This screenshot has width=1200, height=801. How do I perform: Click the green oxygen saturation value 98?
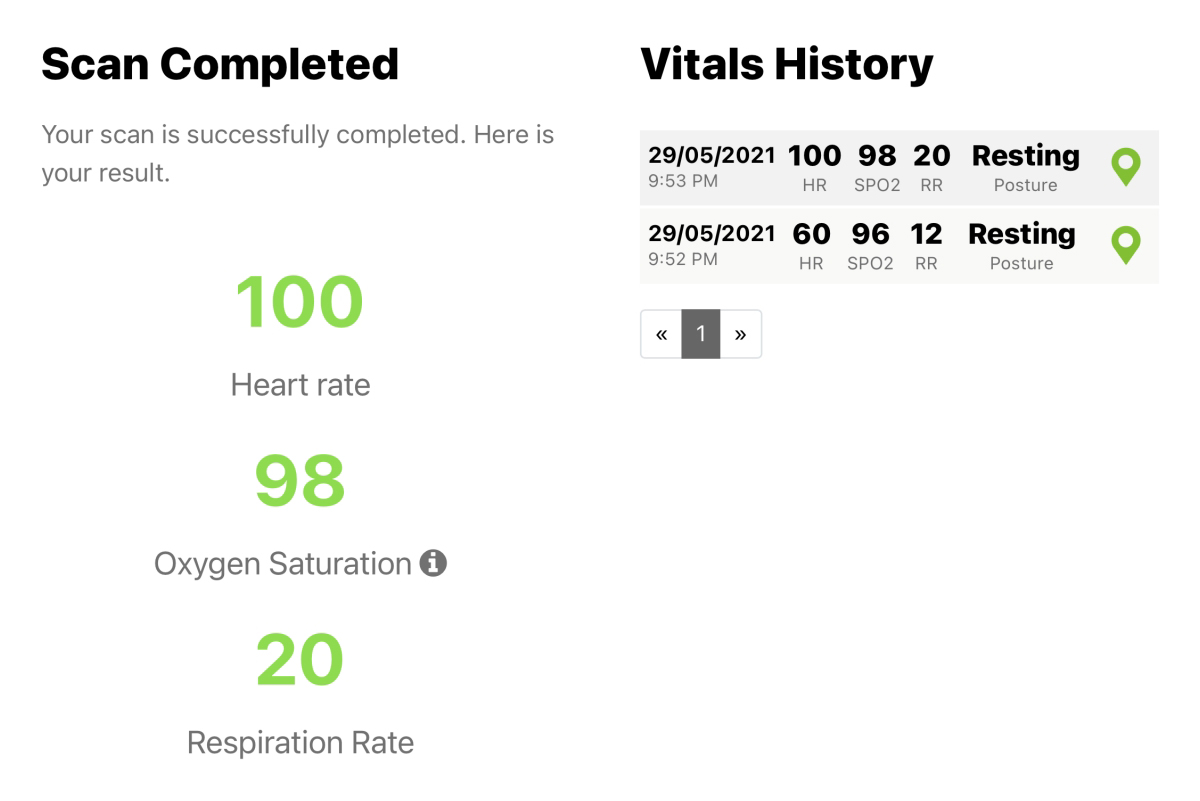point(299,481)
